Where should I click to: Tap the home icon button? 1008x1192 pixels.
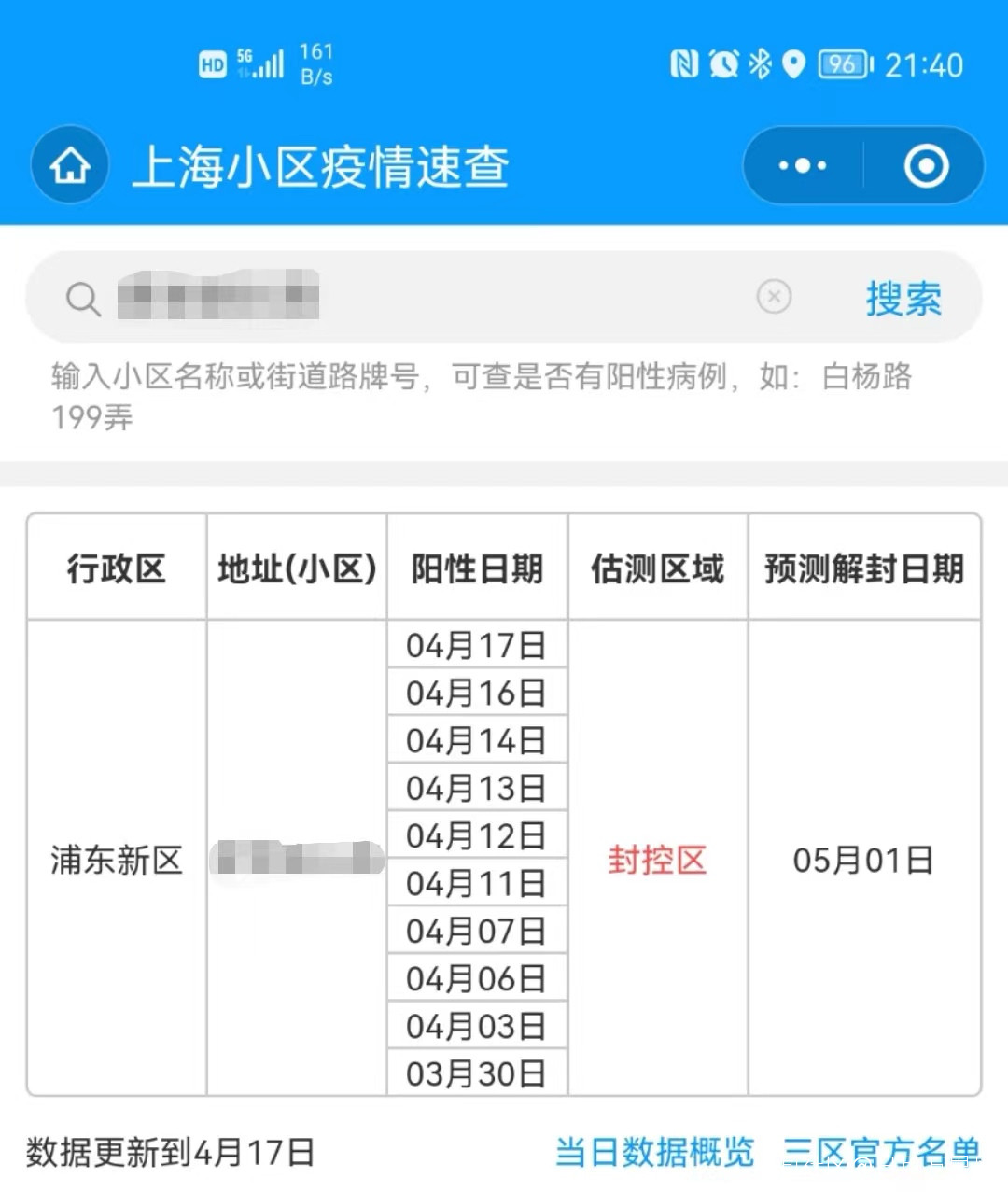pos(70,167)
